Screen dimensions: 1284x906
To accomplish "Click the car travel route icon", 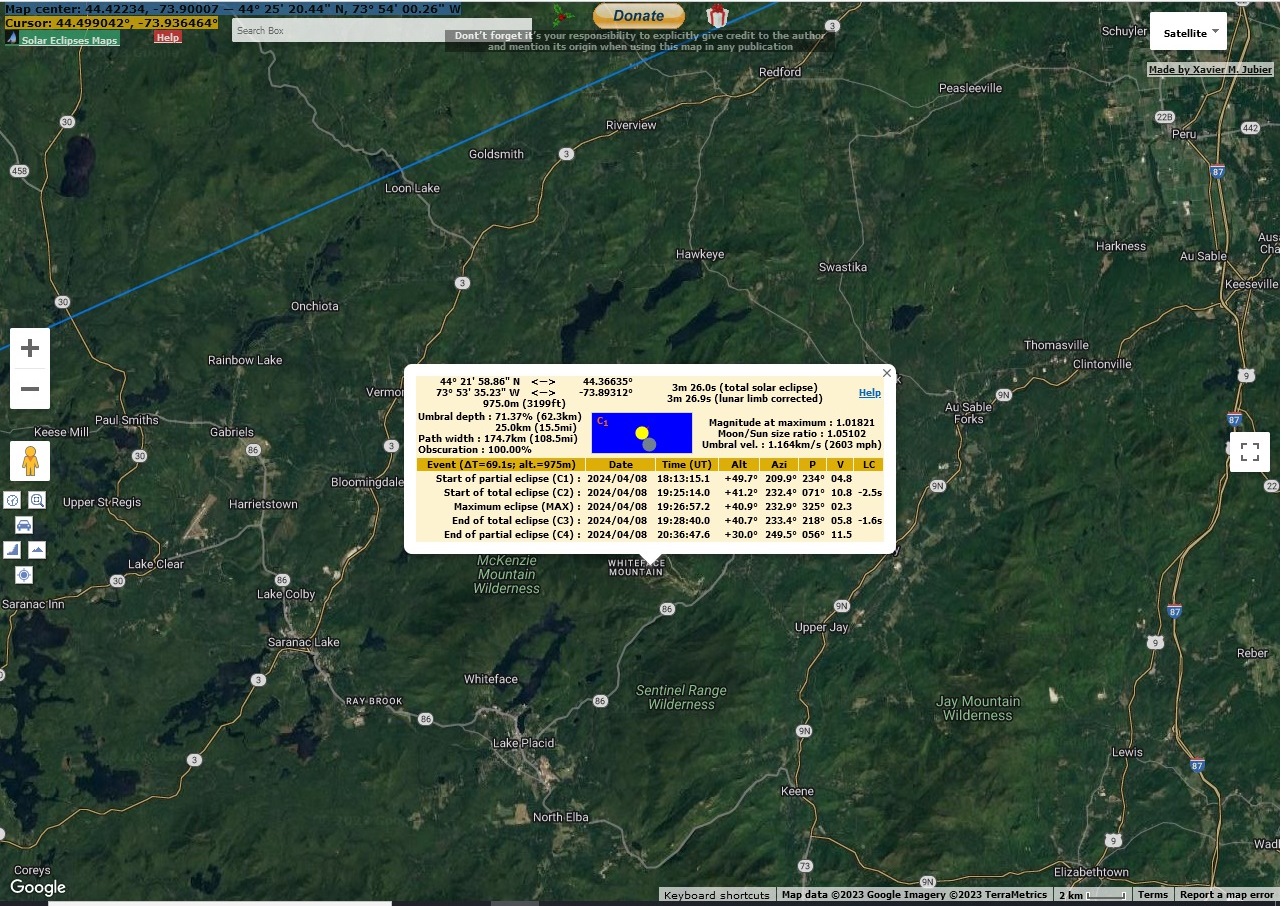I will tap(24, 525).
